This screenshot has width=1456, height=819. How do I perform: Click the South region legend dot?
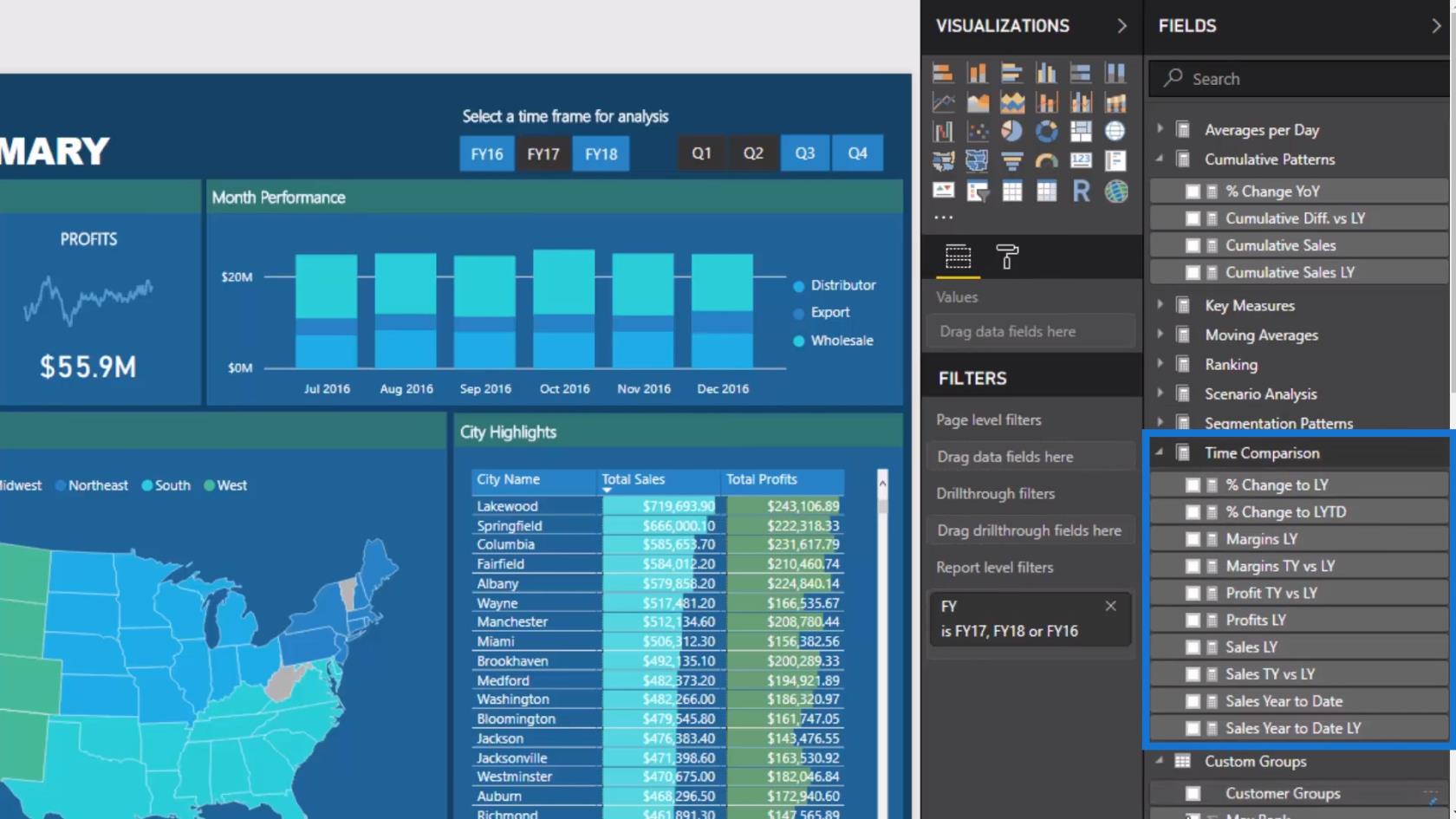[147, 485]
